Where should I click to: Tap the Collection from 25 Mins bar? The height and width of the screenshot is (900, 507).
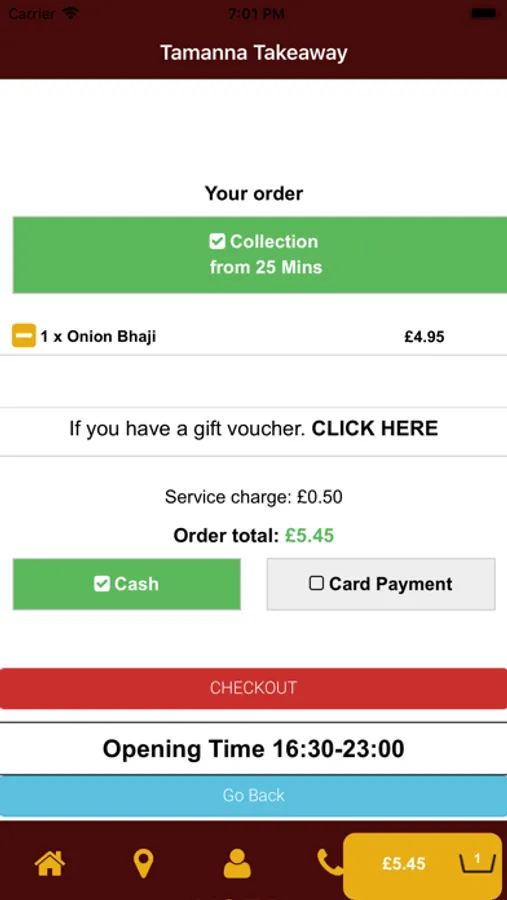(260, 255)
